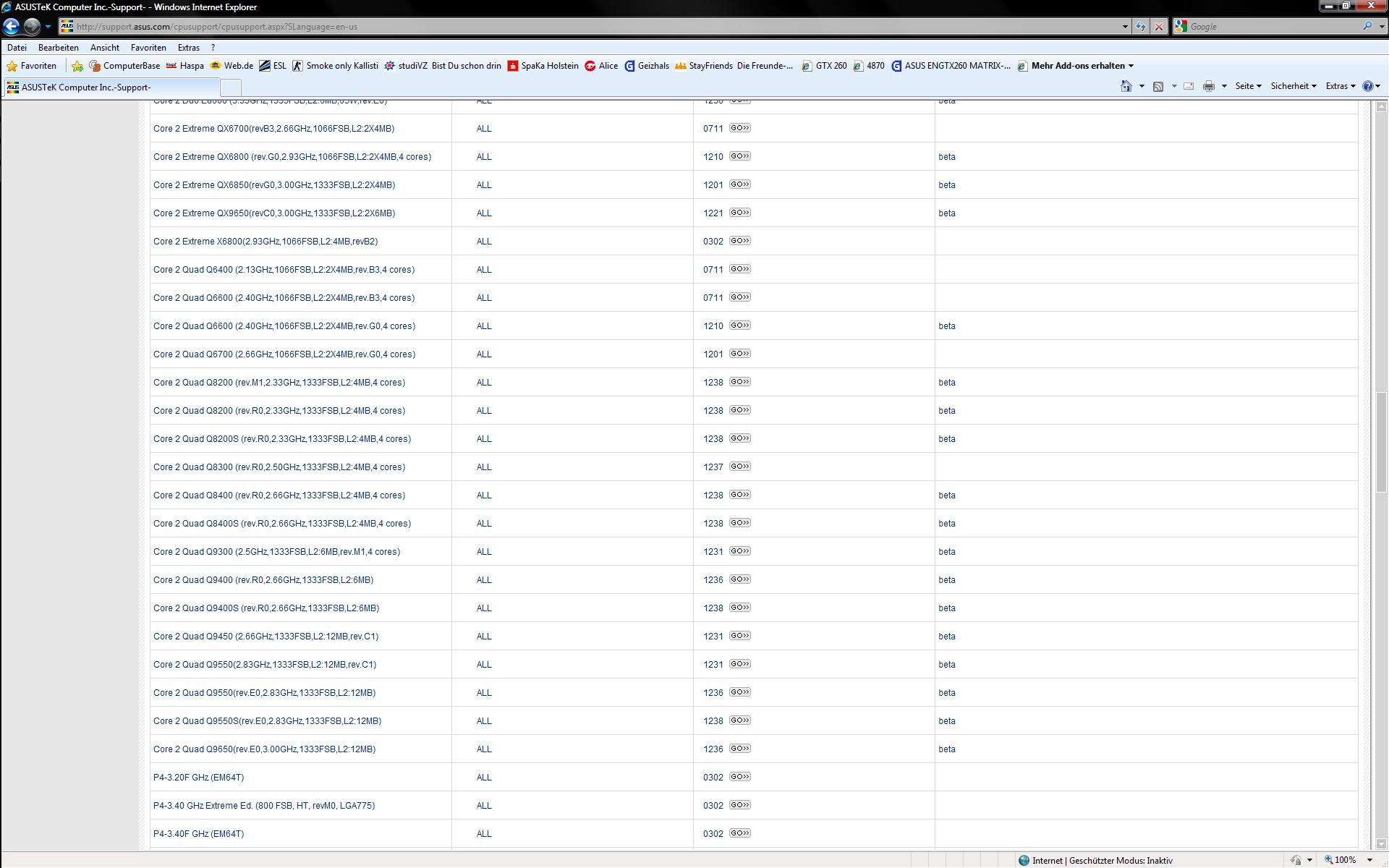This screenshot has height=868, width=1389.
Task: Click the Read Mail envelope icon
Action: coord(1189,86)
